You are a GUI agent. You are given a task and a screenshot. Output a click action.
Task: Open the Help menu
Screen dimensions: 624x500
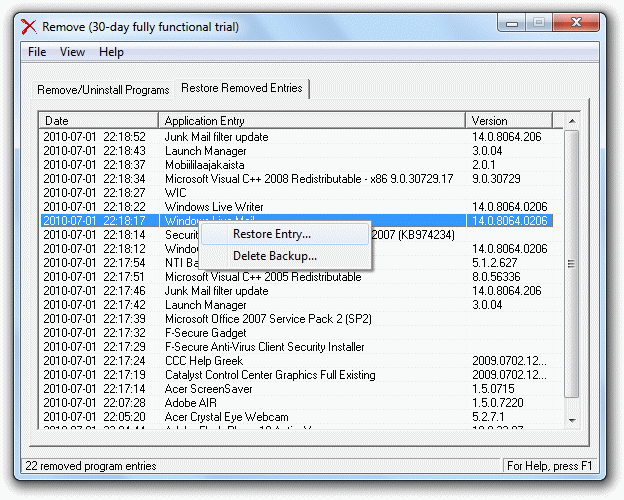[x=111, y=52]
